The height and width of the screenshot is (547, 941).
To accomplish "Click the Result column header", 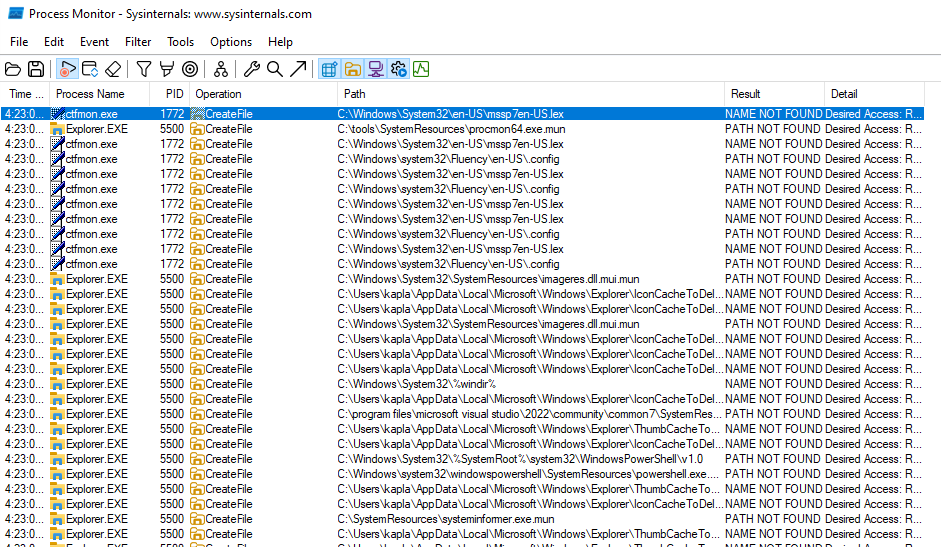I will point(774,94).
